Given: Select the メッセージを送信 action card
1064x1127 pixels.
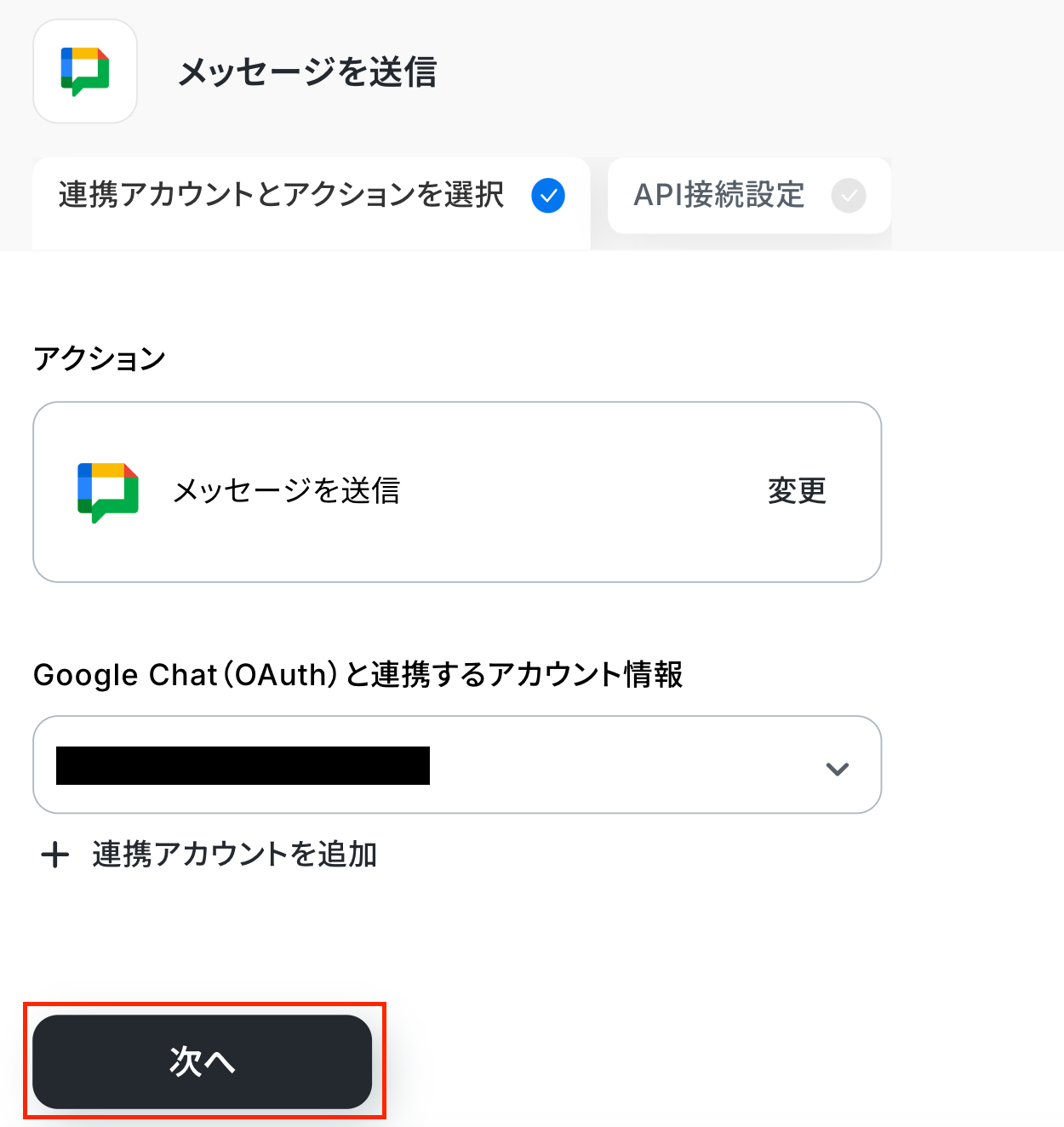Looking at the screenshot, I should [x=457, y=492].
